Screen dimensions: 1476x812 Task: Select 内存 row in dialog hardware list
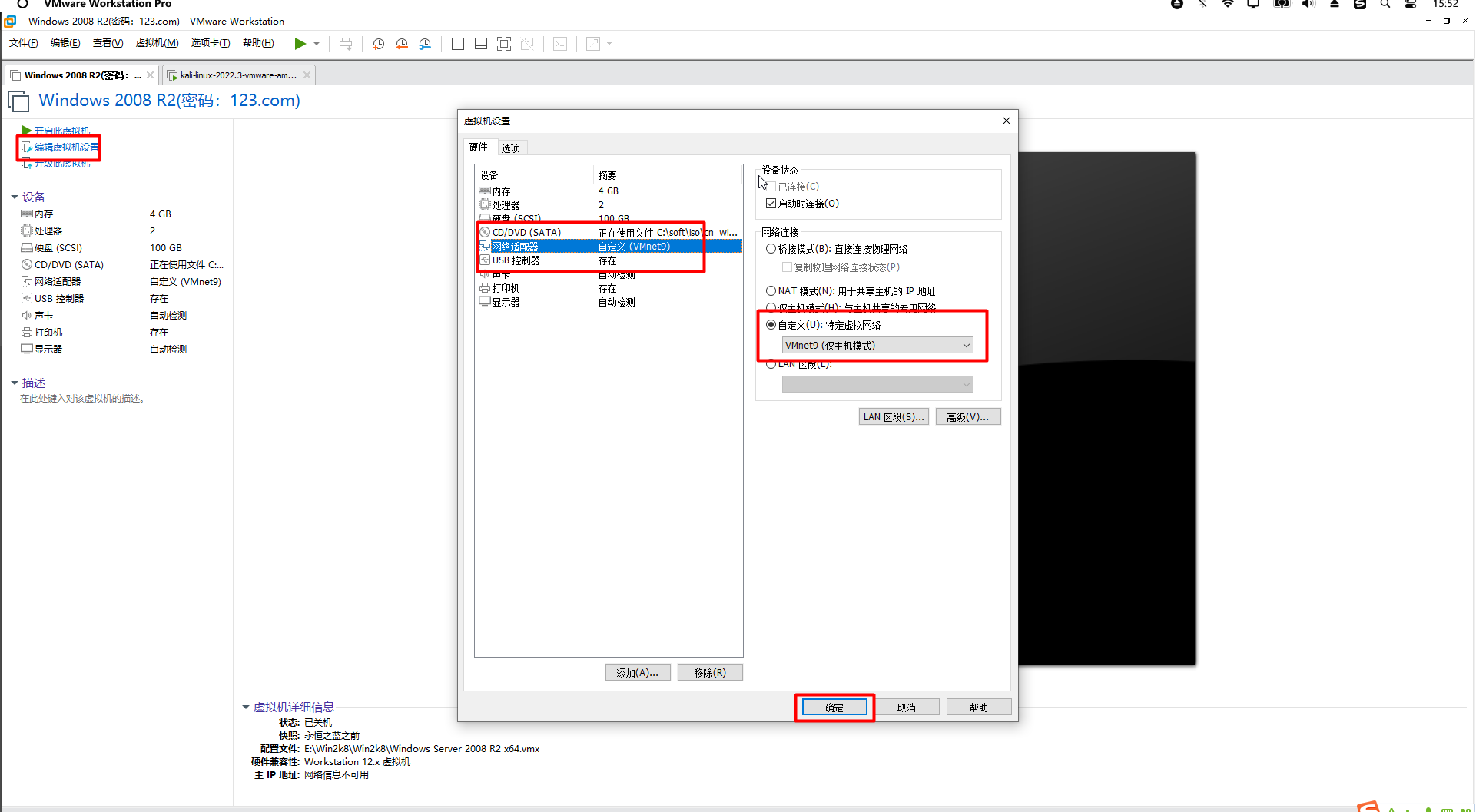pyautogui.click(x=609, y=191)
